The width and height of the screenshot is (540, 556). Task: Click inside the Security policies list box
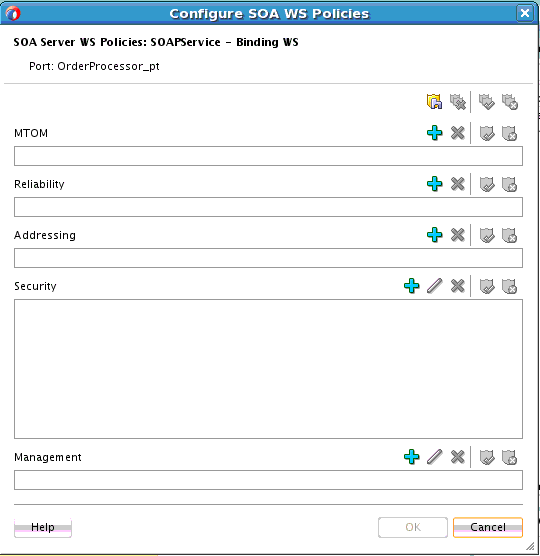pyautogui.click(x=268, y=369)
